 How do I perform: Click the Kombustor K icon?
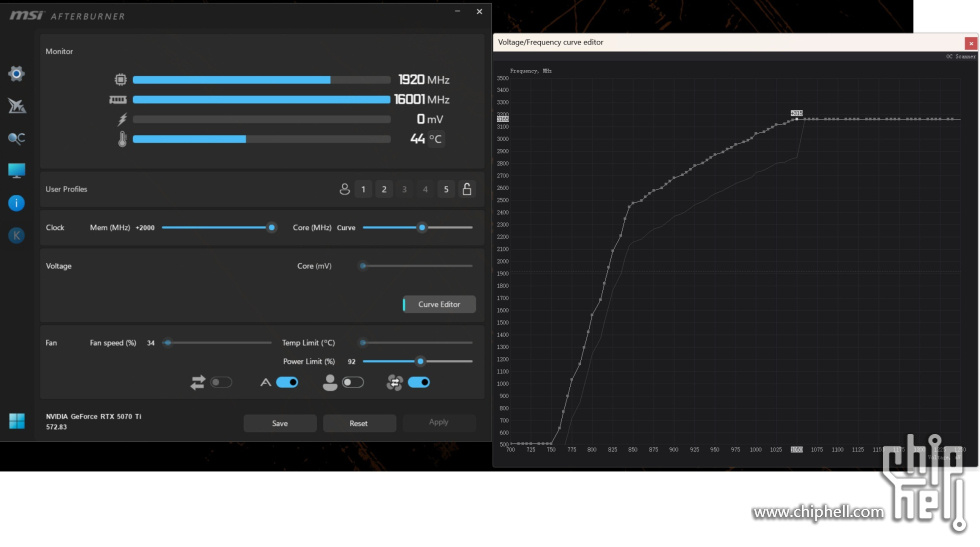tap(16, 236)
